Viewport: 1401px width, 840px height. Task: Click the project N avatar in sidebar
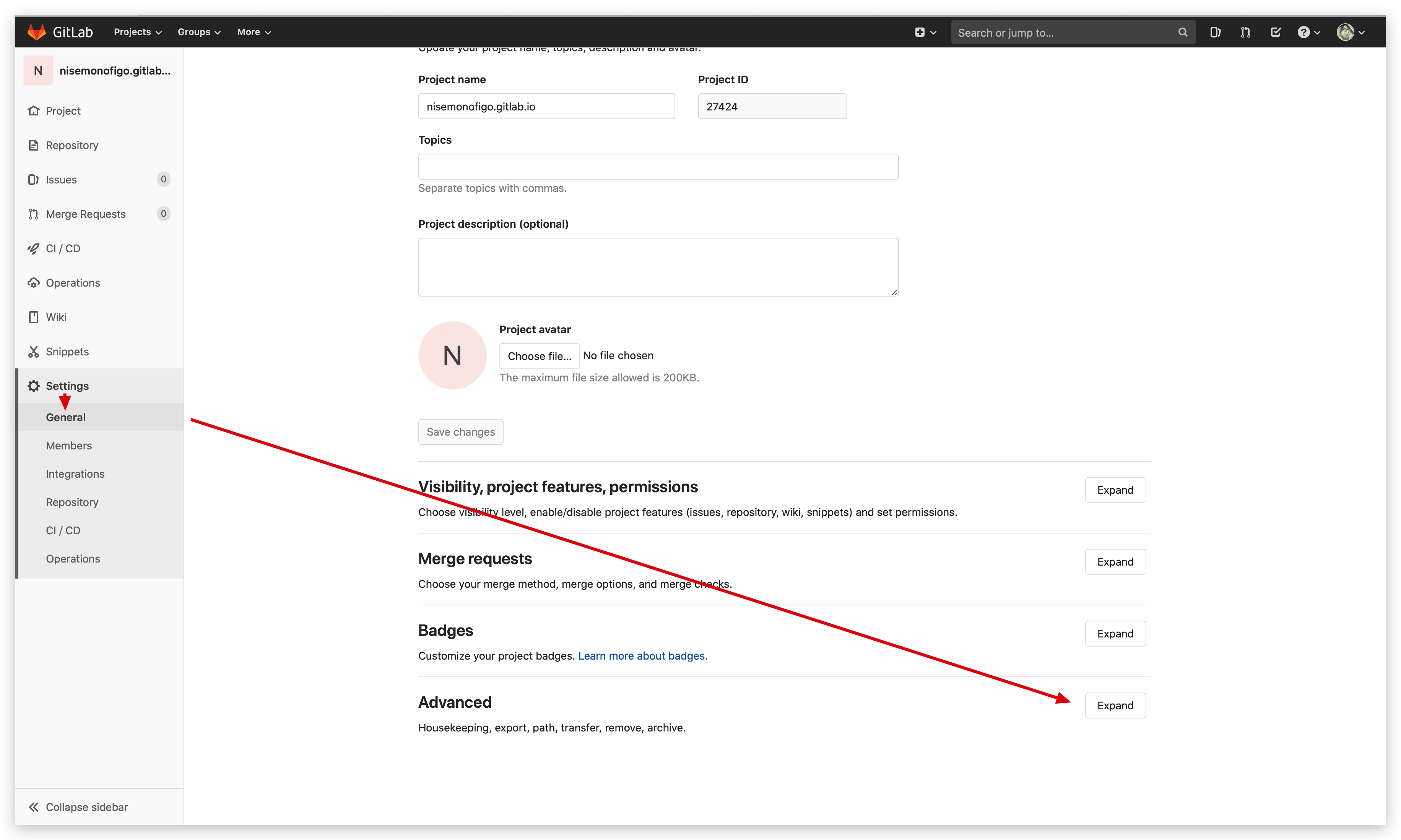point(38,71)
